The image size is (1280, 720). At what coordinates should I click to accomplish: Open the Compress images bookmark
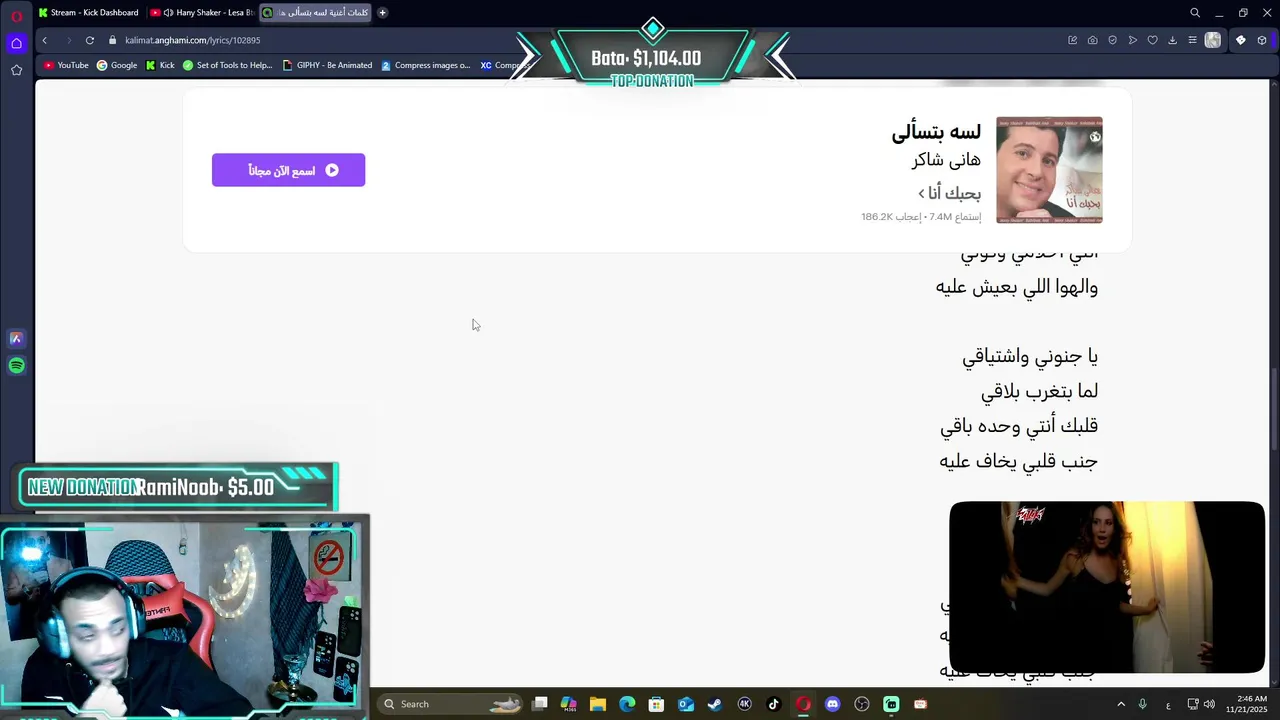point(425,65)
